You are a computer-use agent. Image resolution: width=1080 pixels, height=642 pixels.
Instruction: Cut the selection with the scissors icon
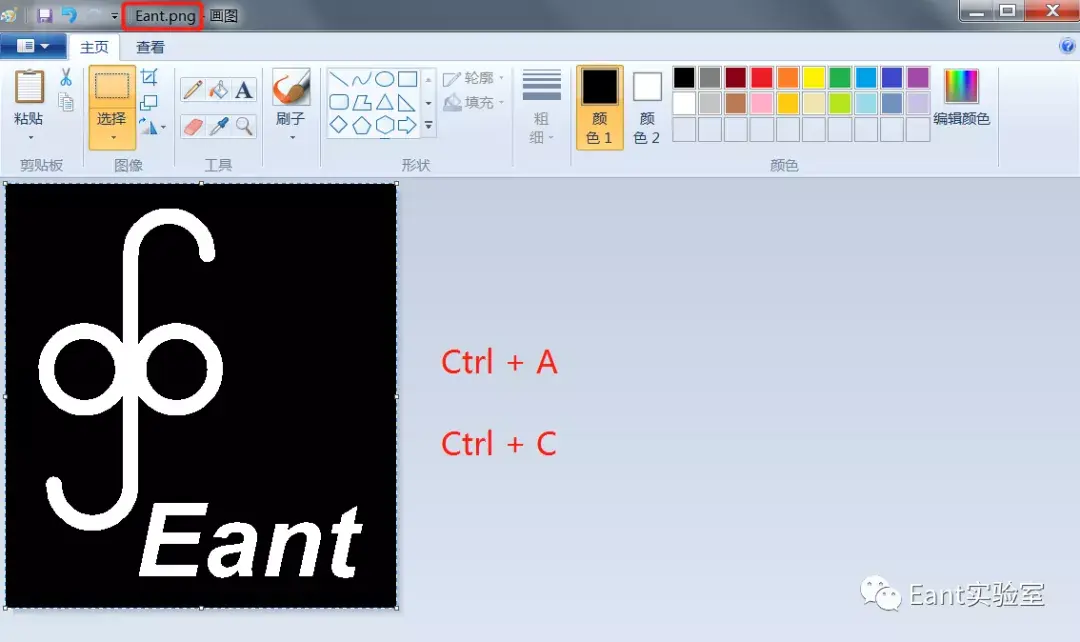pos(66,77)
